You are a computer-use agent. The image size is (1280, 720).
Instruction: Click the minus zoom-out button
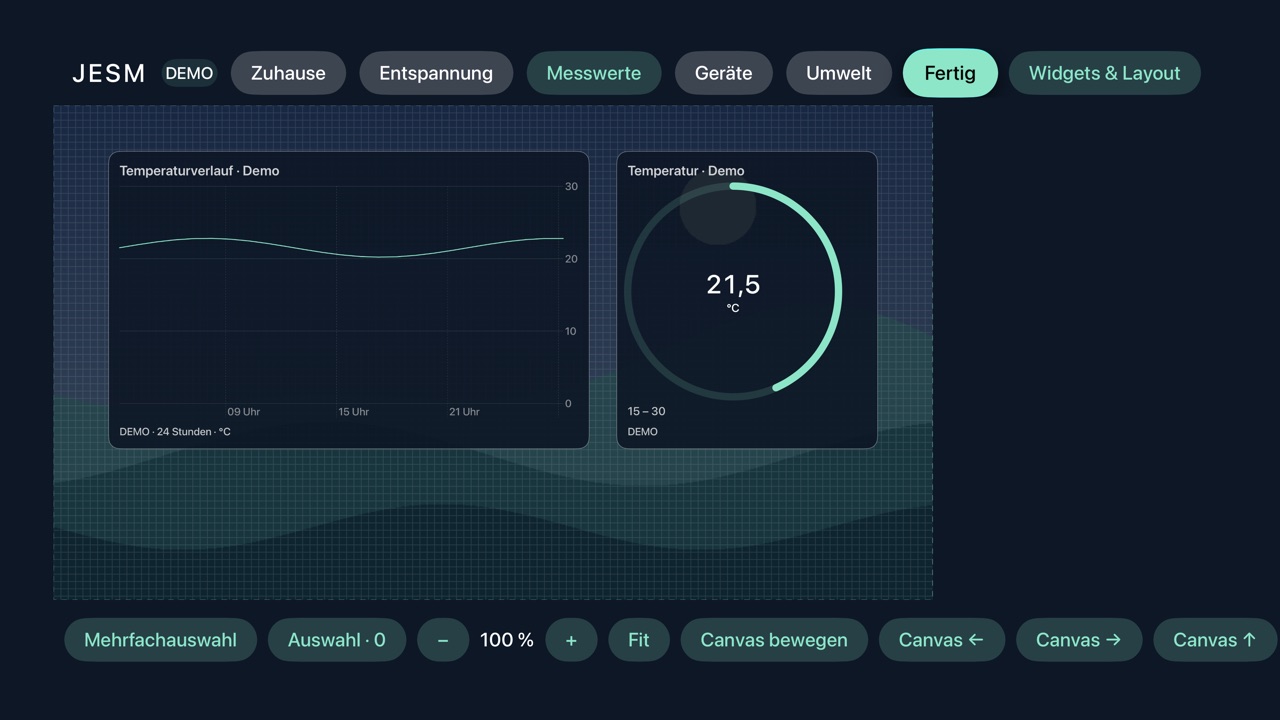(x=443, y=640)
